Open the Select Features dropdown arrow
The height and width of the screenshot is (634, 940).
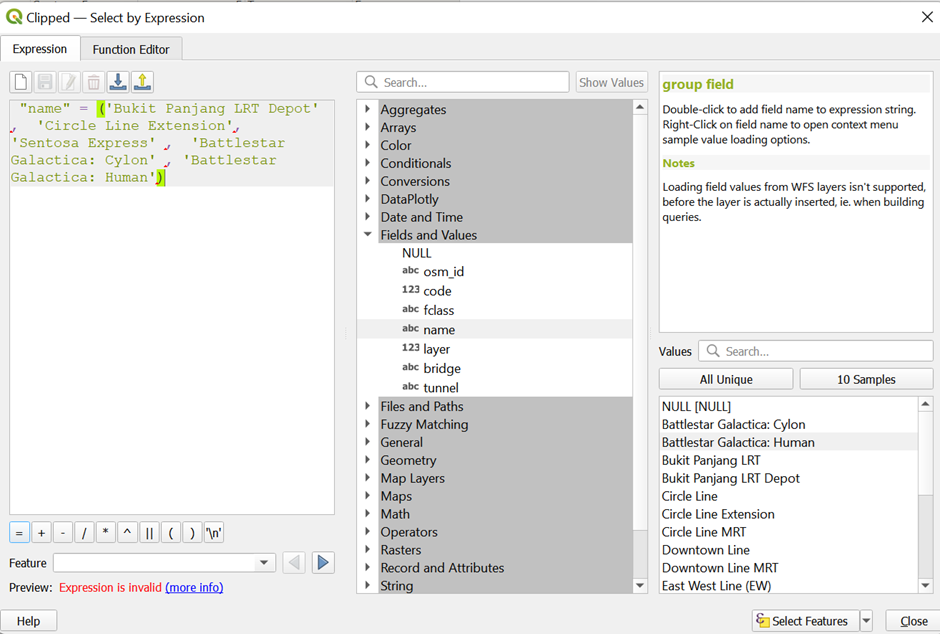866,621
